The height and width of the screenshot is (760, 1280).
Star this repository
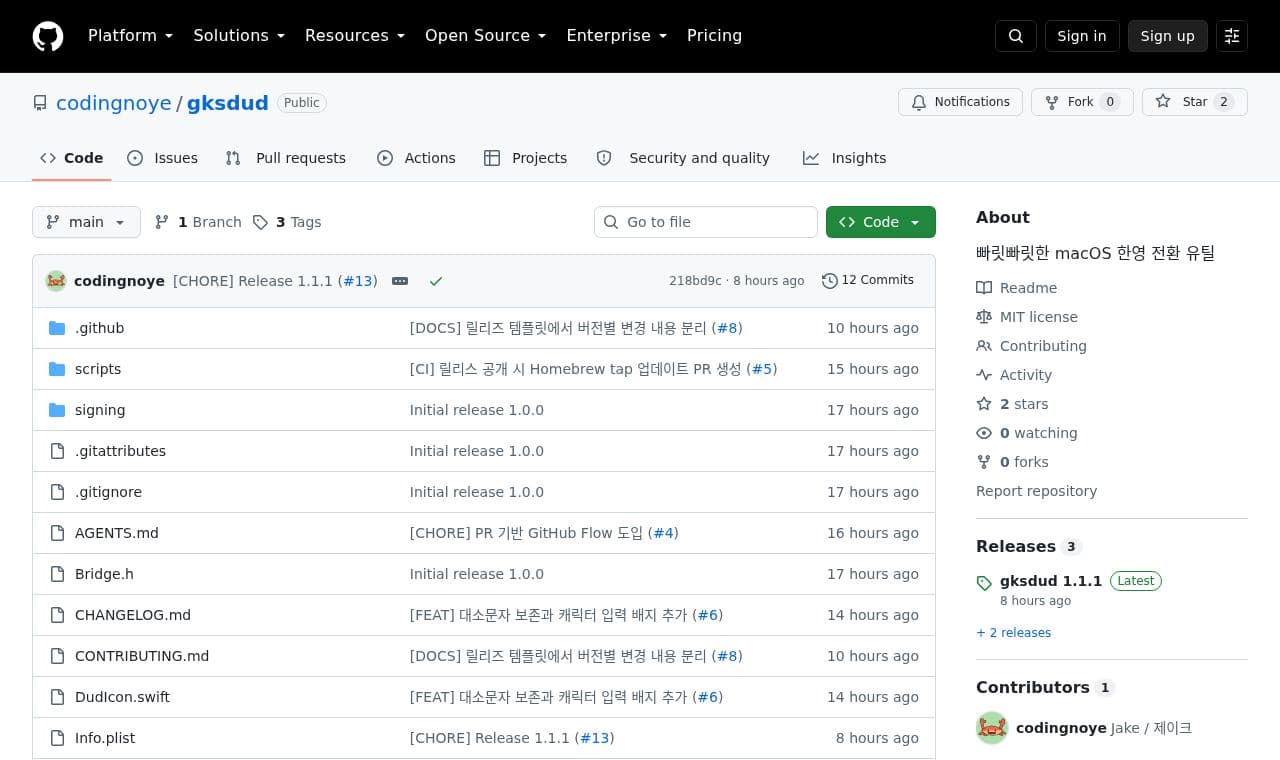coord(1195,102)
